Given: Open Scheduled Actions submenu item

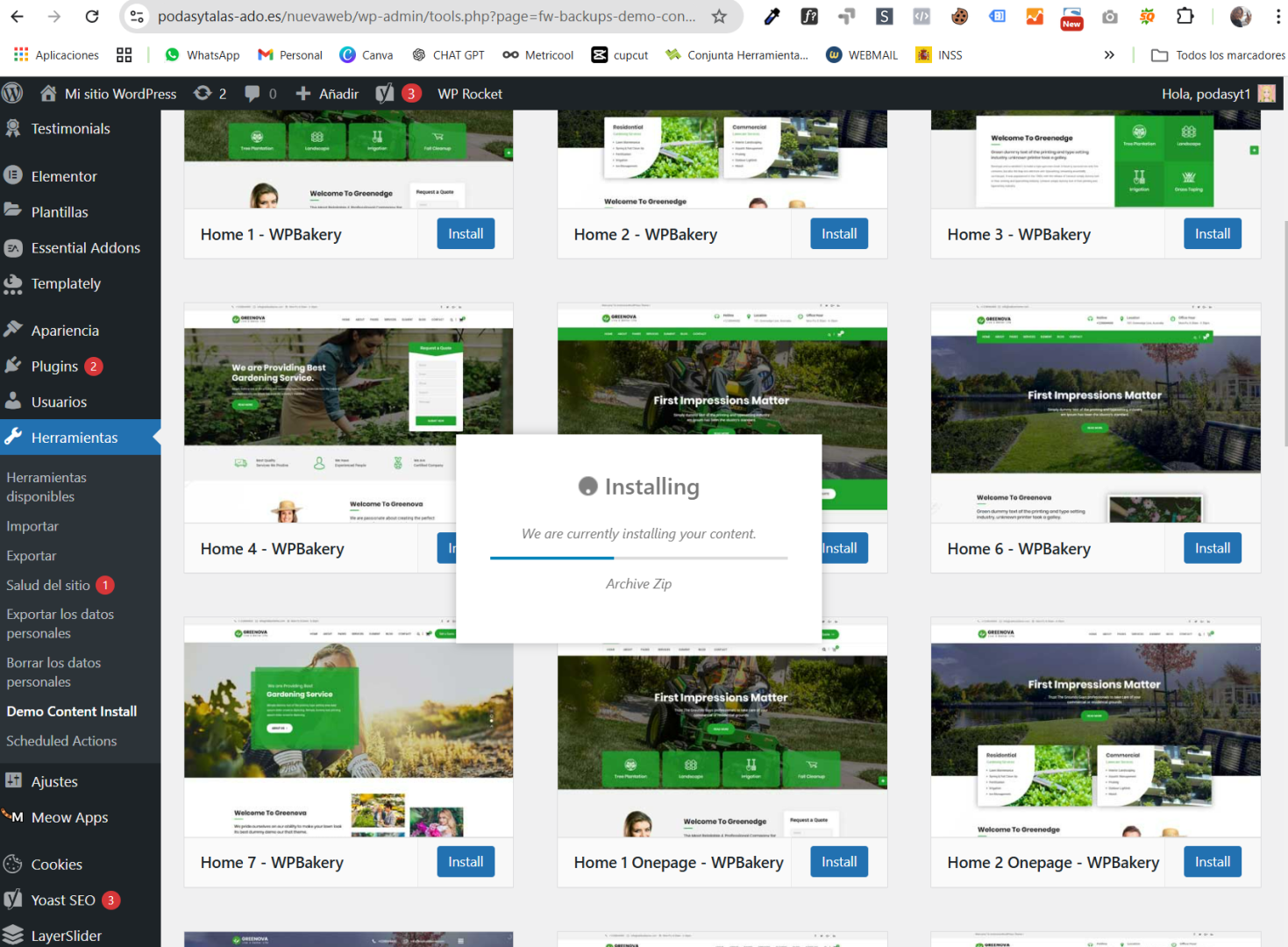Looking at the screenshot, I should pos(61,741).
